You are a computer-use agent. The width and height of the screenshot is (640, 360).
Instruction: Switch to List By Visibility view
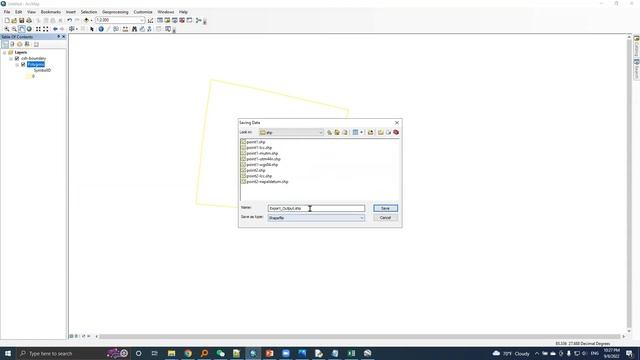pos(20,44)
